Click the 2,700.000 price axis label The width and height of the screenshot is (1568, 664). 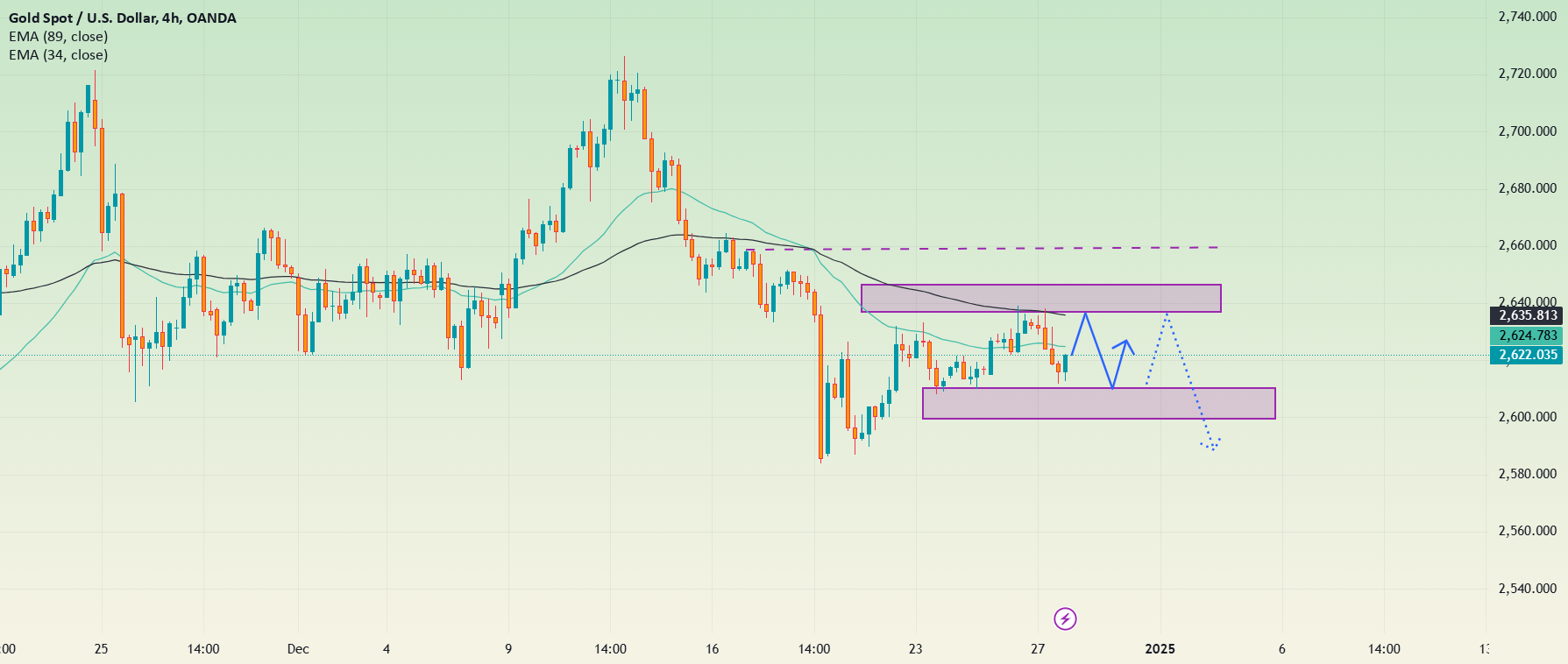tap(1528, 131)
